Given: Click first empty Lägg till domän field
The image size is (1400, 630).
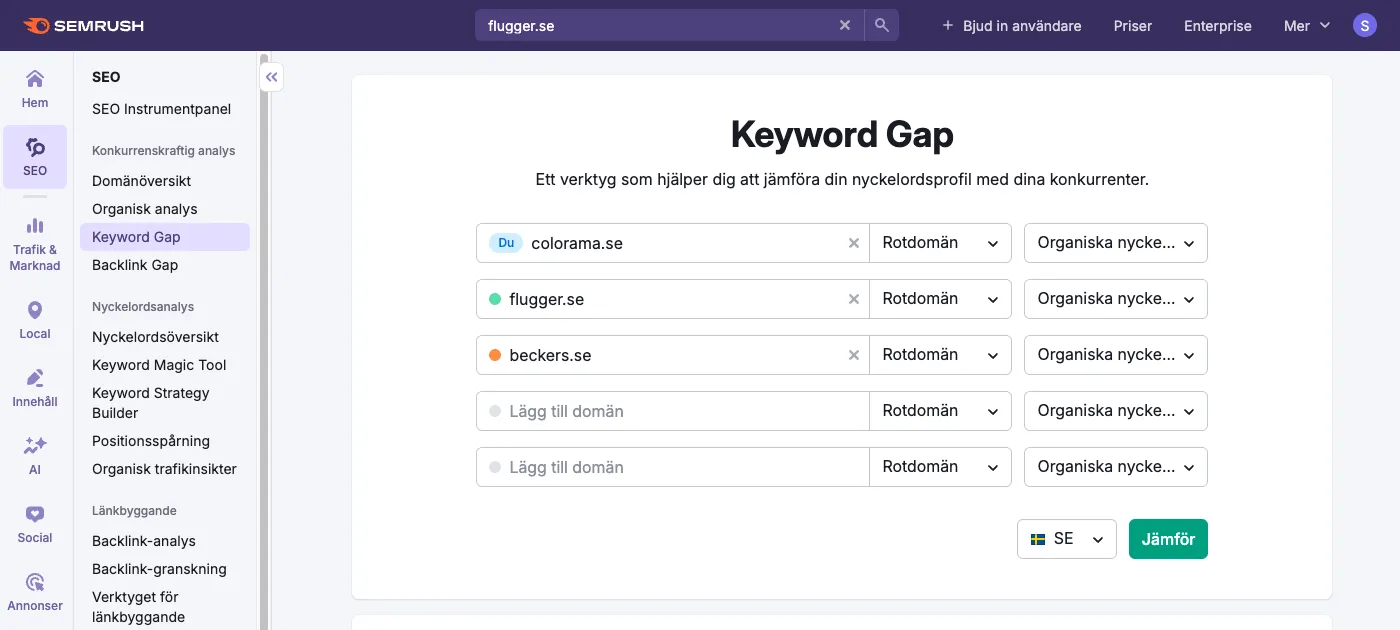Looking at the screenshot, I should (672, 411).
